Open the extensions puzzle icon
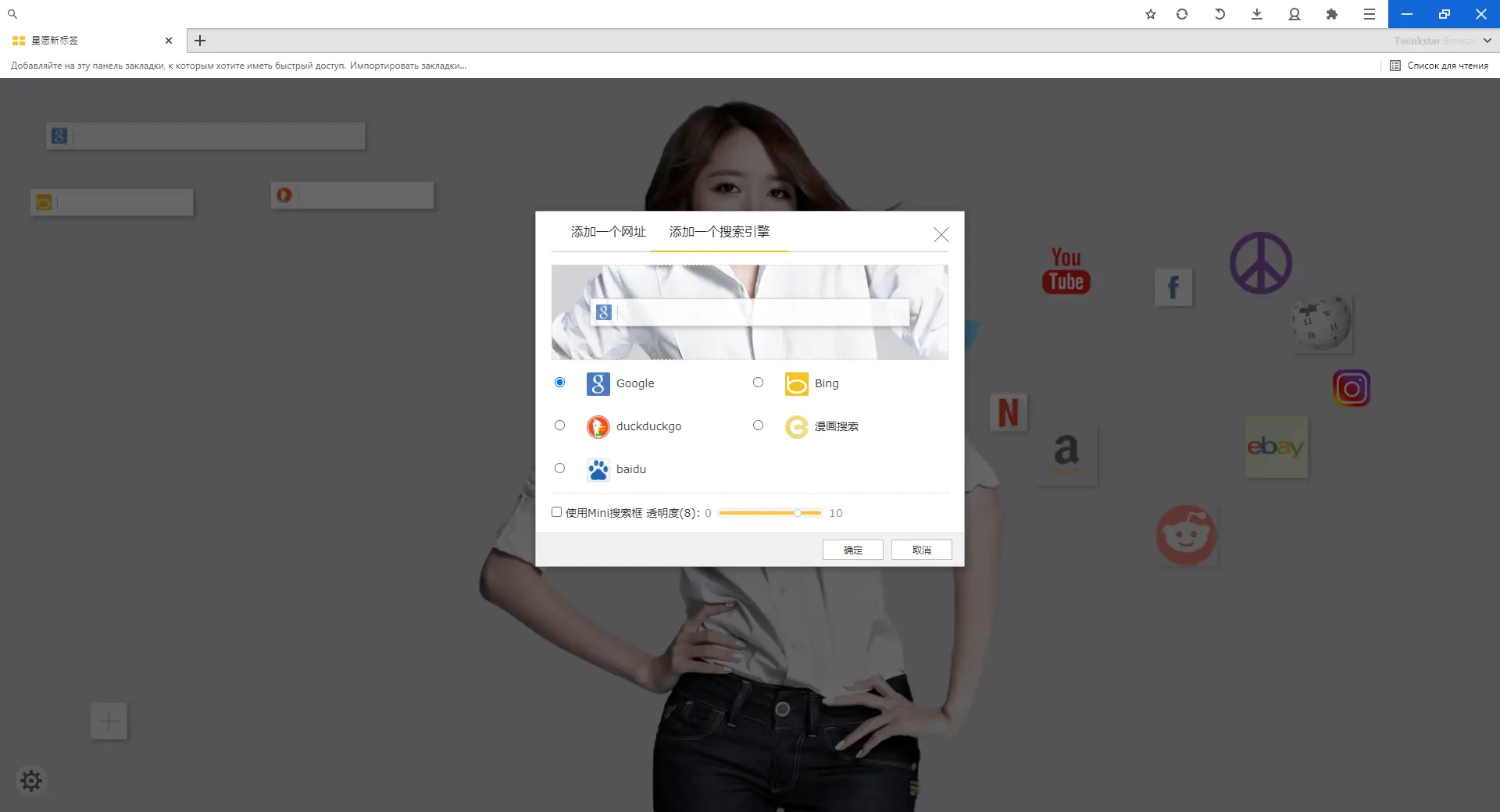The height and width of the screenshot is (812, 1500). pos(1332,14)
